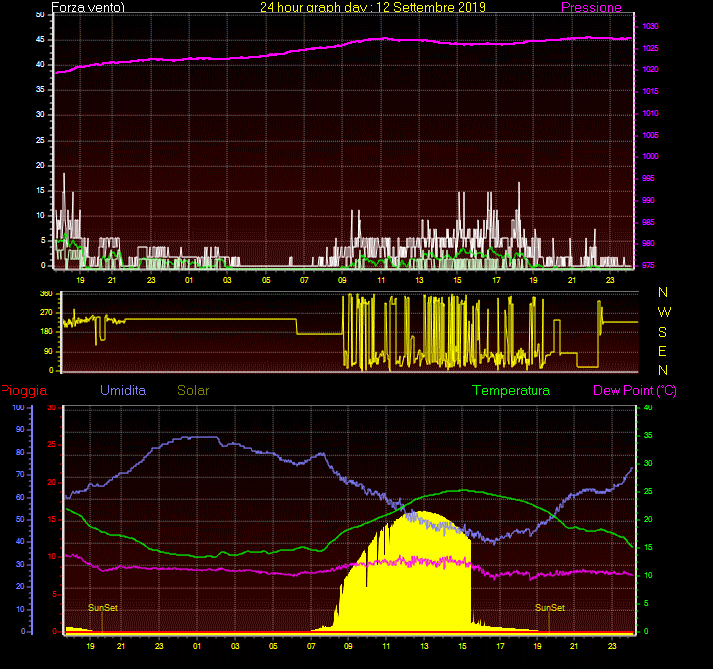713x669 pixels.
Task: Click red "15" on the rain axis
Action: (52, 519)
